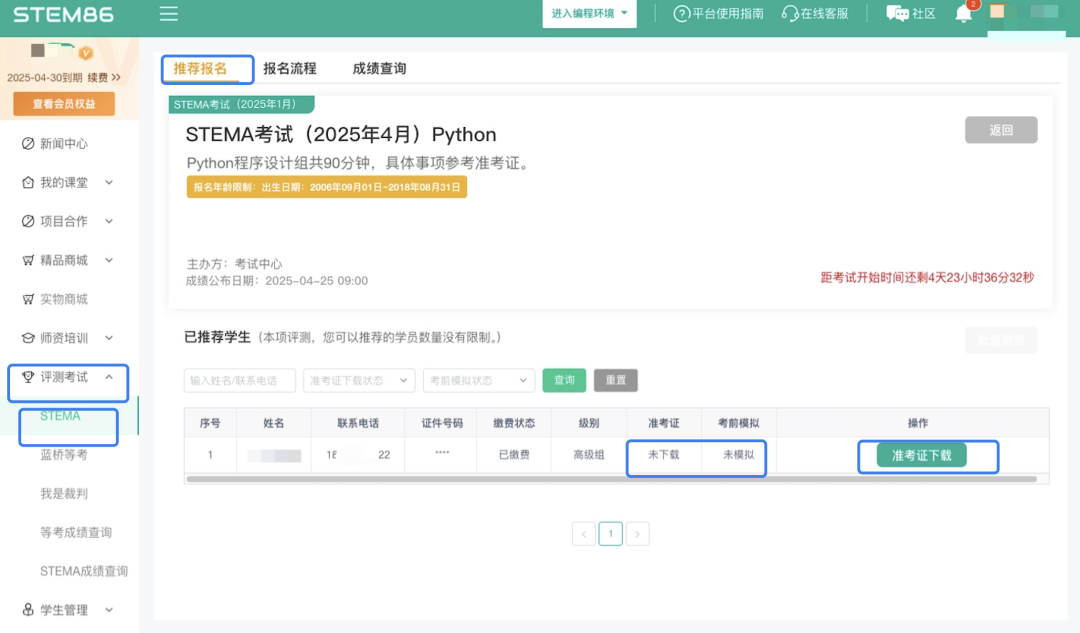Open 新闻中心 in the sidebar
This screenshot has width=1080, height=633.
tap(63, 144)
